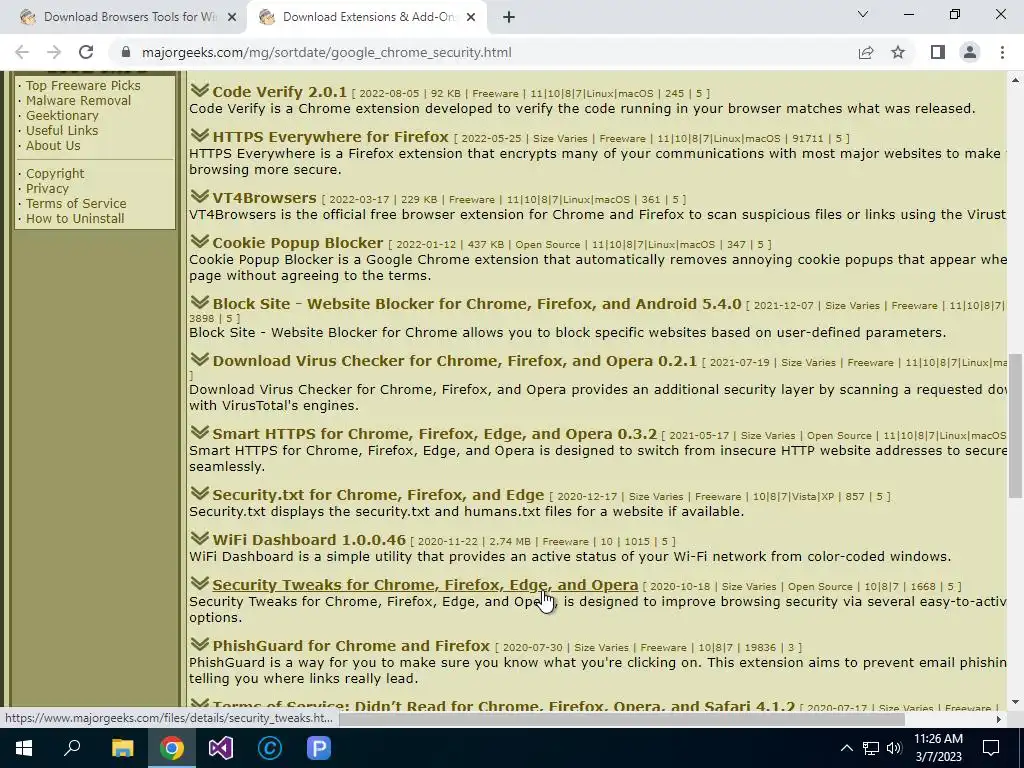Screen dimensions: 1024x768
Task: Open Visual Studio from the taskbar
Action: (x=221, y=748)
